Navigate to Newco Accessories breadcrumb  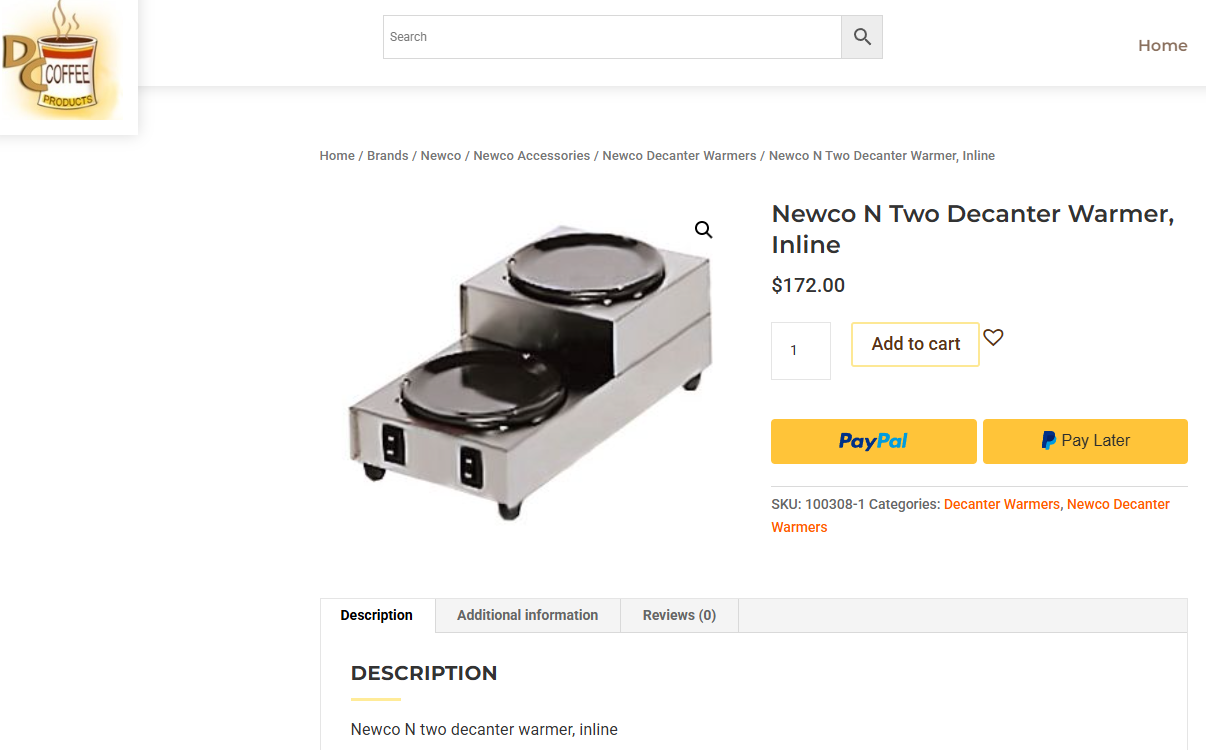tap(531, 156)
